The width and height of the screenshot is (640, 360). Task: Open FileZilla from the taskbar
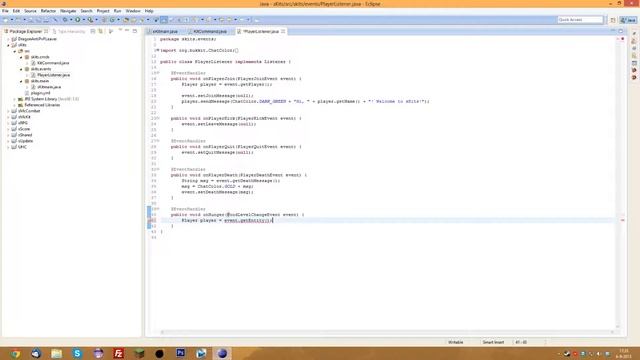[118, 353]
